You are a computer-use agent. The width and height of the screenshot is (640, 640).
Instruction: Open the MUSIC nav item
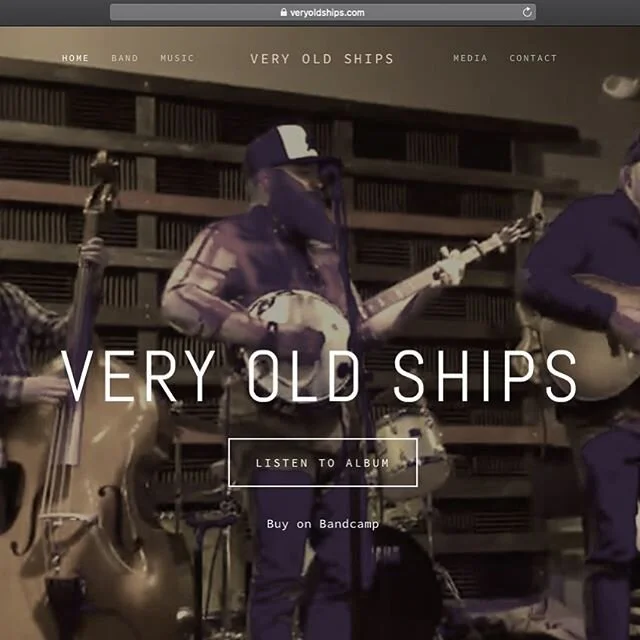pyautogui.click(x=177, y=58)
